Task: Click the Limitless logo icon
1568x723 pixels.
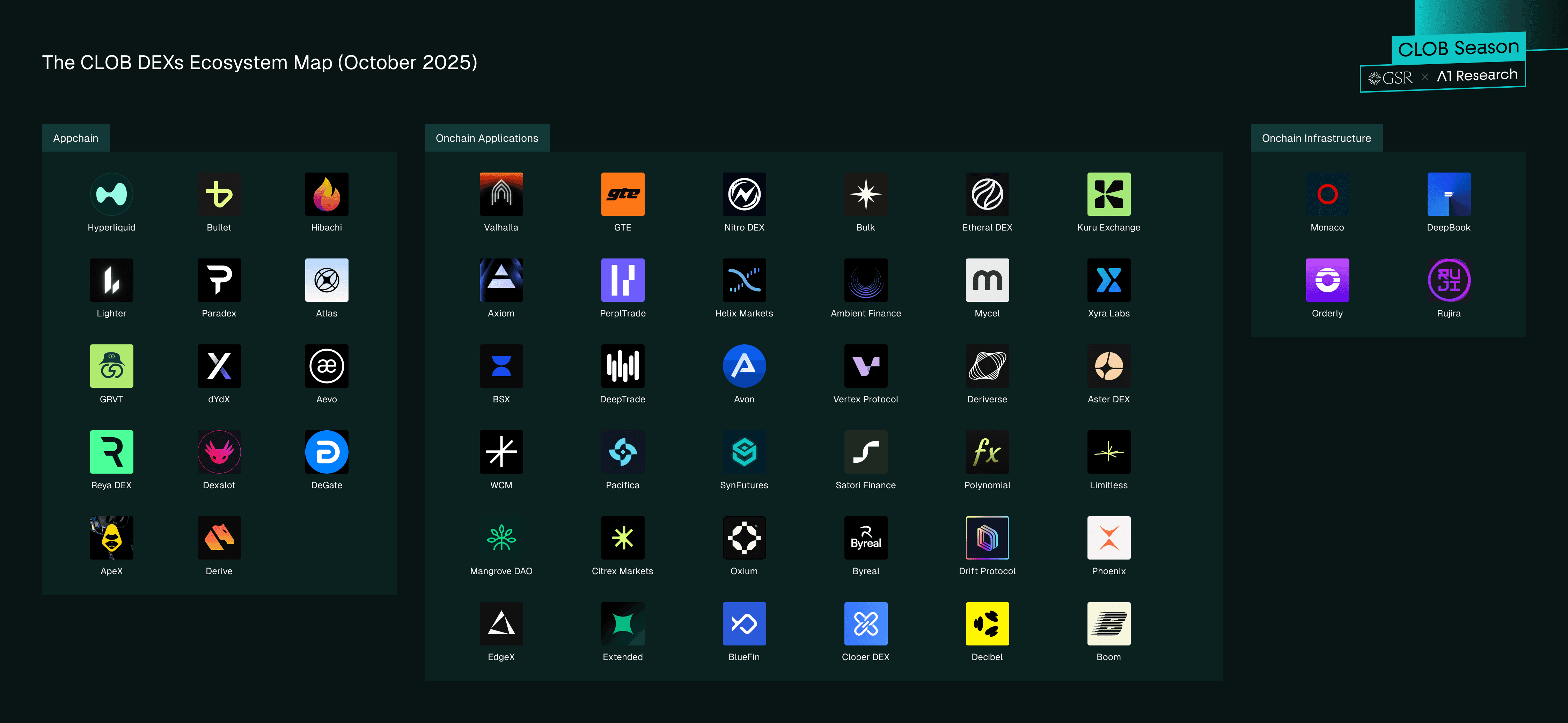Action: pos(1108,452)
